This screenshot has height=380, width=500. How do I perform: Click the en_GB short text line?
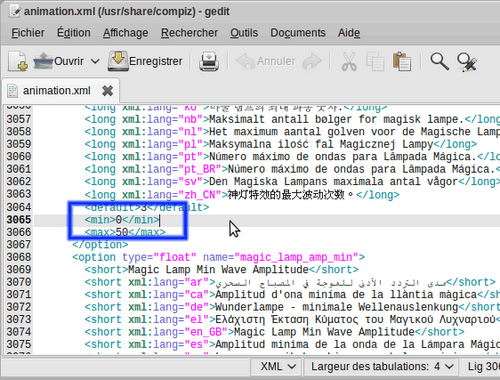(x=274, y=332)
